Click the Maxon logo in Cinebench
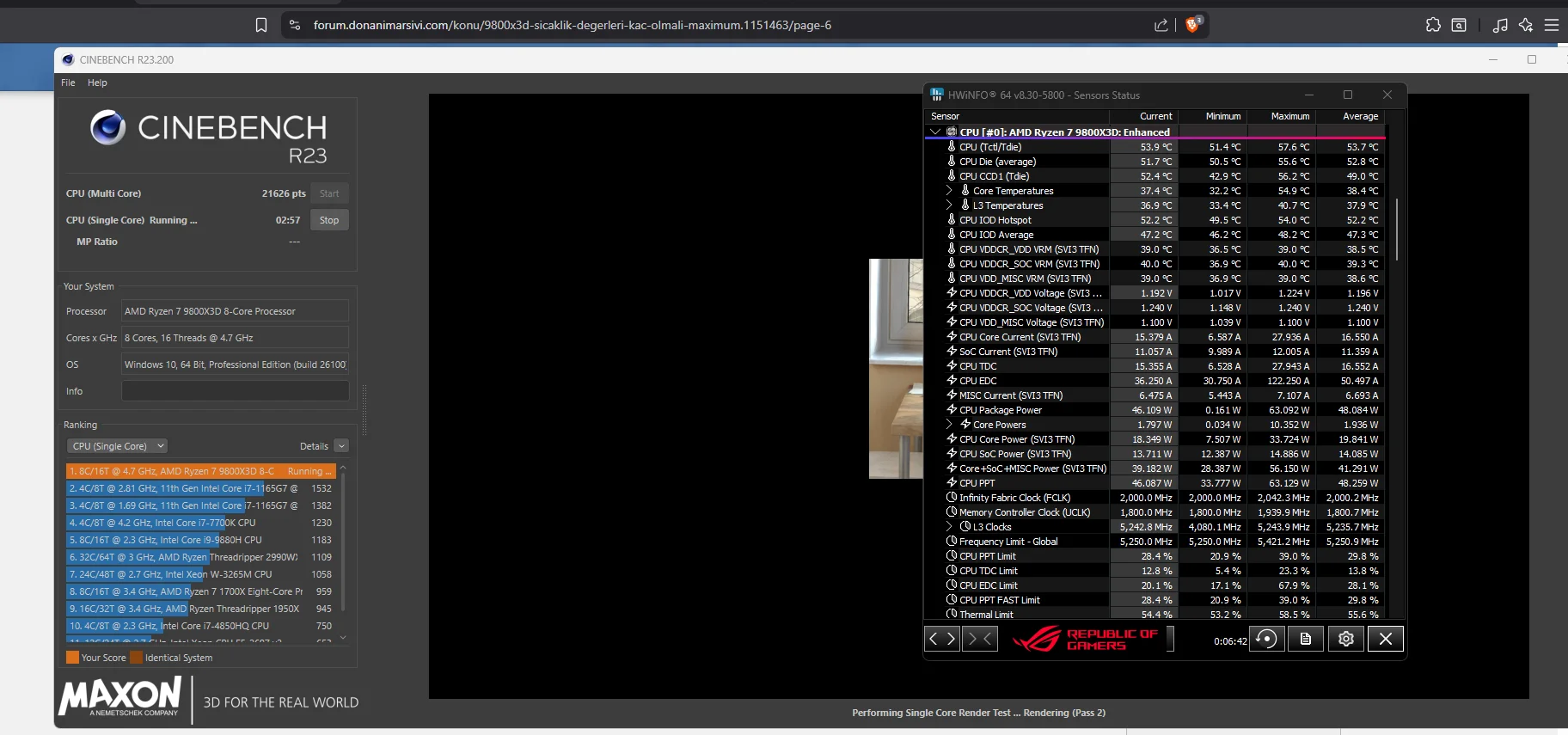The width and height of the screenshot is (1568, 735). point(120,696)
